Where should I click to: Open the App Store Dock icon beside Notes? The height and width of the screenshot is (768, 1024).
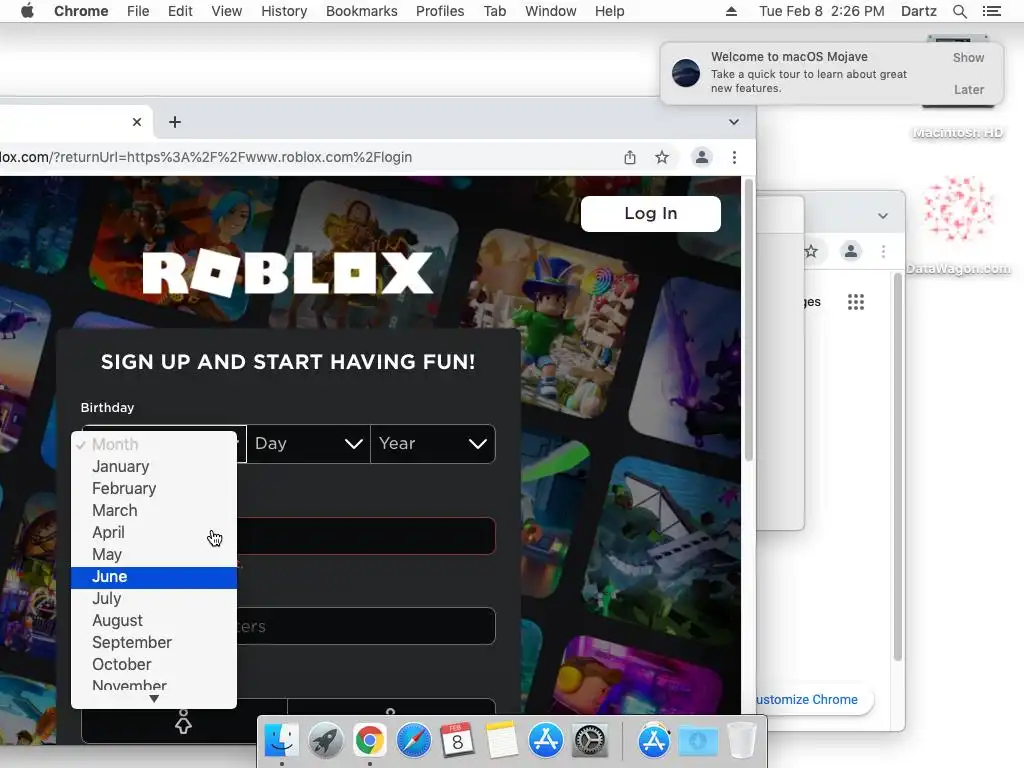(x=545, y=741)
